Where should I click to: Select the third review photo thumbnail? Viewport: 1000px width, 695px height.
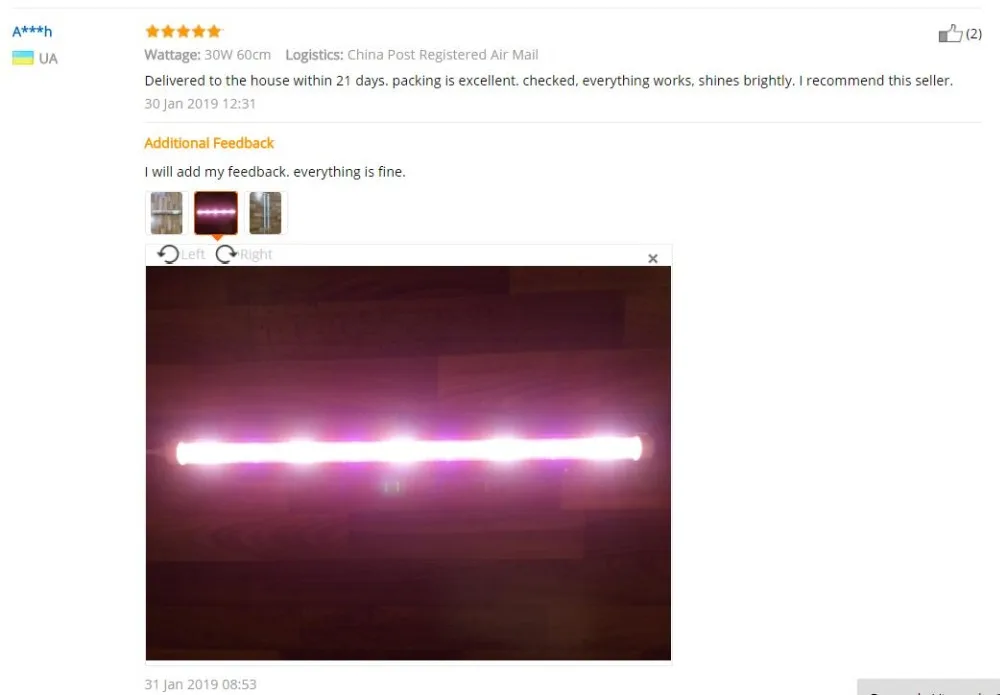click(265, 213)
